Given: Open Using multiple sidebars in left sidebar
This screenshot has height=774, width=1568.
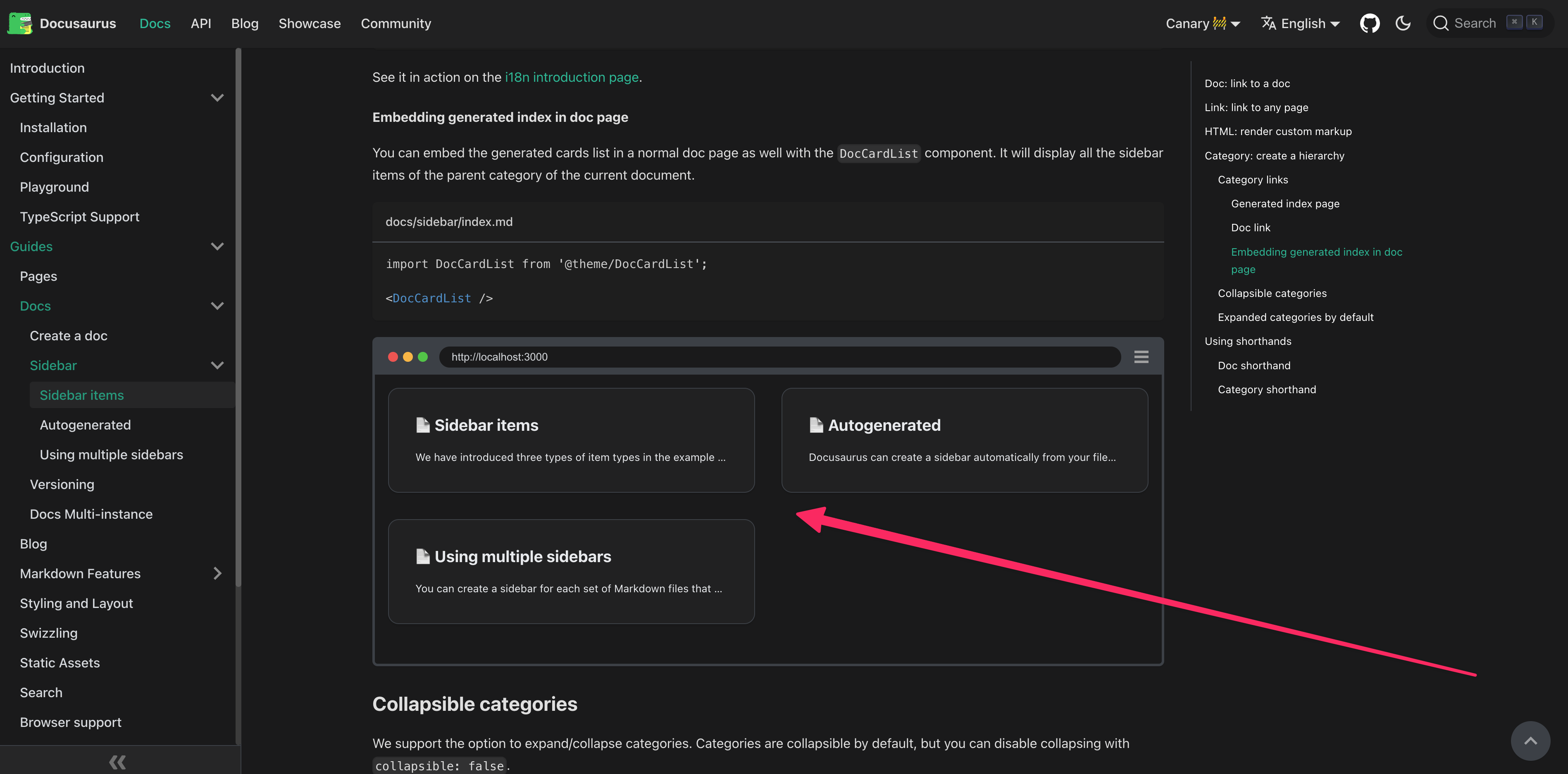Looking at the screenshot, I should pos(112,455).
